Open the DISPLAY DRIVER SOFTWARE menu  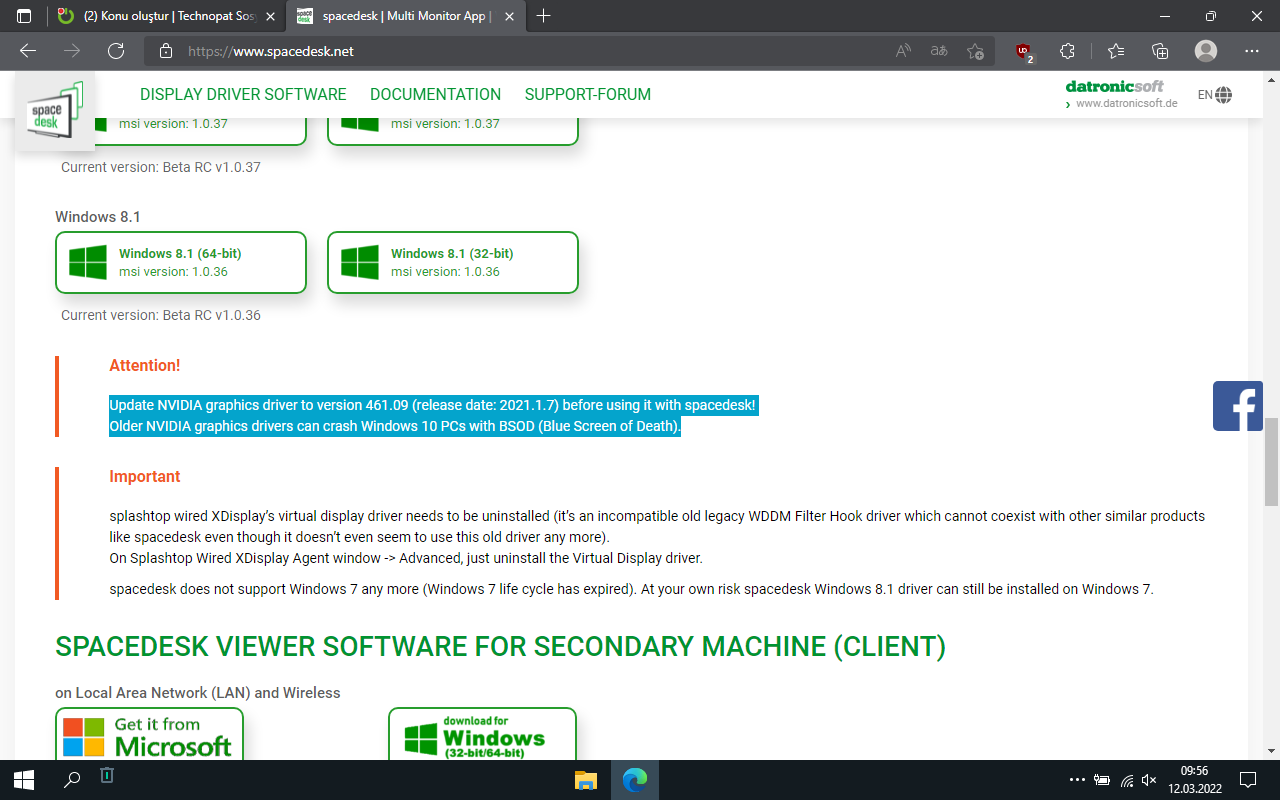[x=243, y=95]
